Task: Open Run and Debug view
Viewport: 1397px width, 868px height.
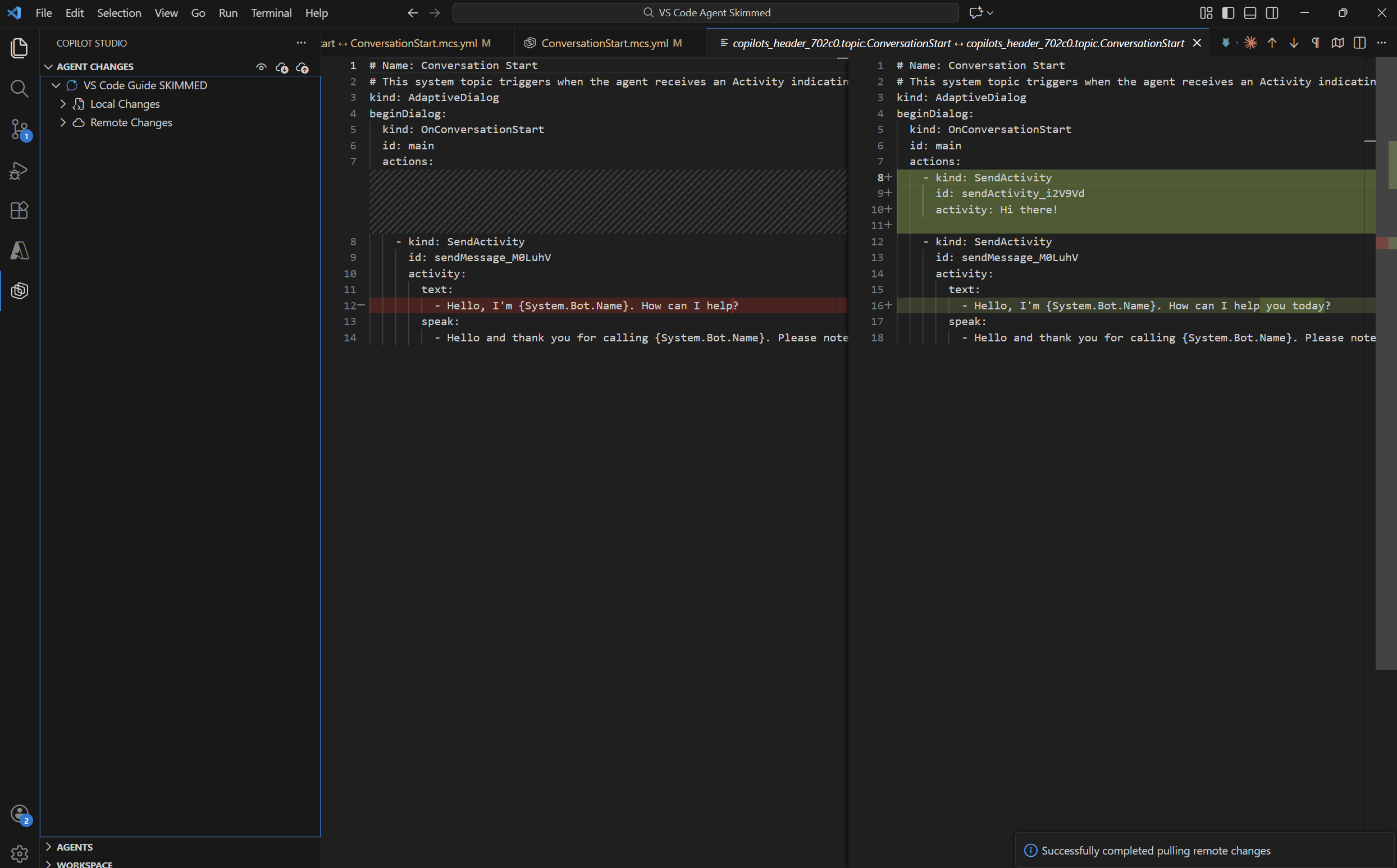Action: [19, 171]
